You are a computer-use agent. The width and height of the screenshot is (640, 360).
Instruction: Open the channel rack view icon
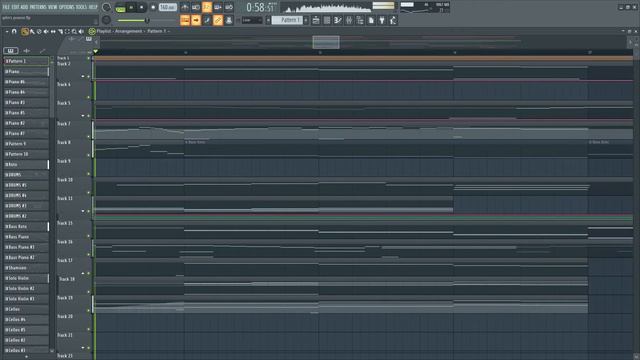point(338,20)
